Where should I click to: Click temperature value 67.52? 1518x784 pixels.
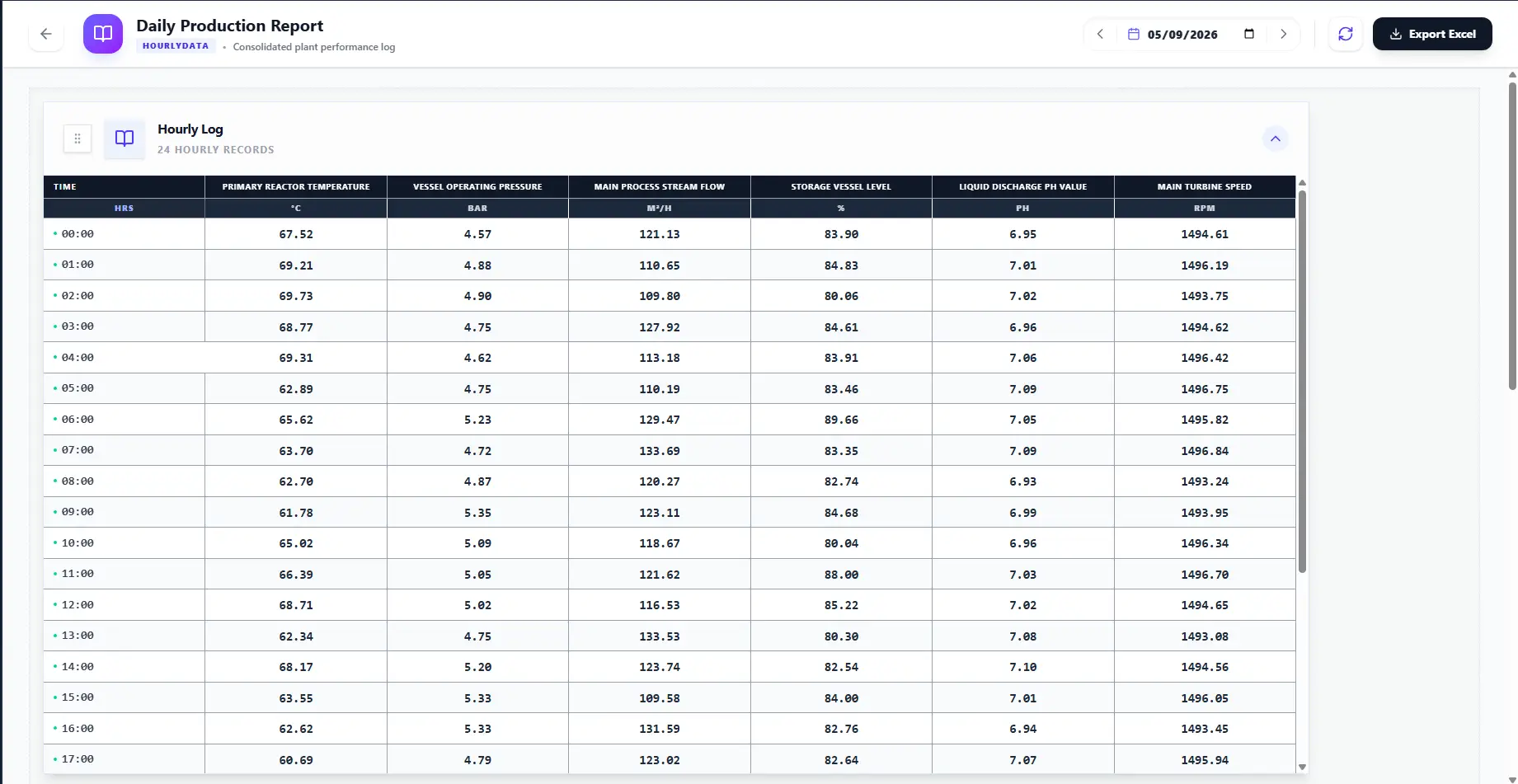(x=296, y=234)
